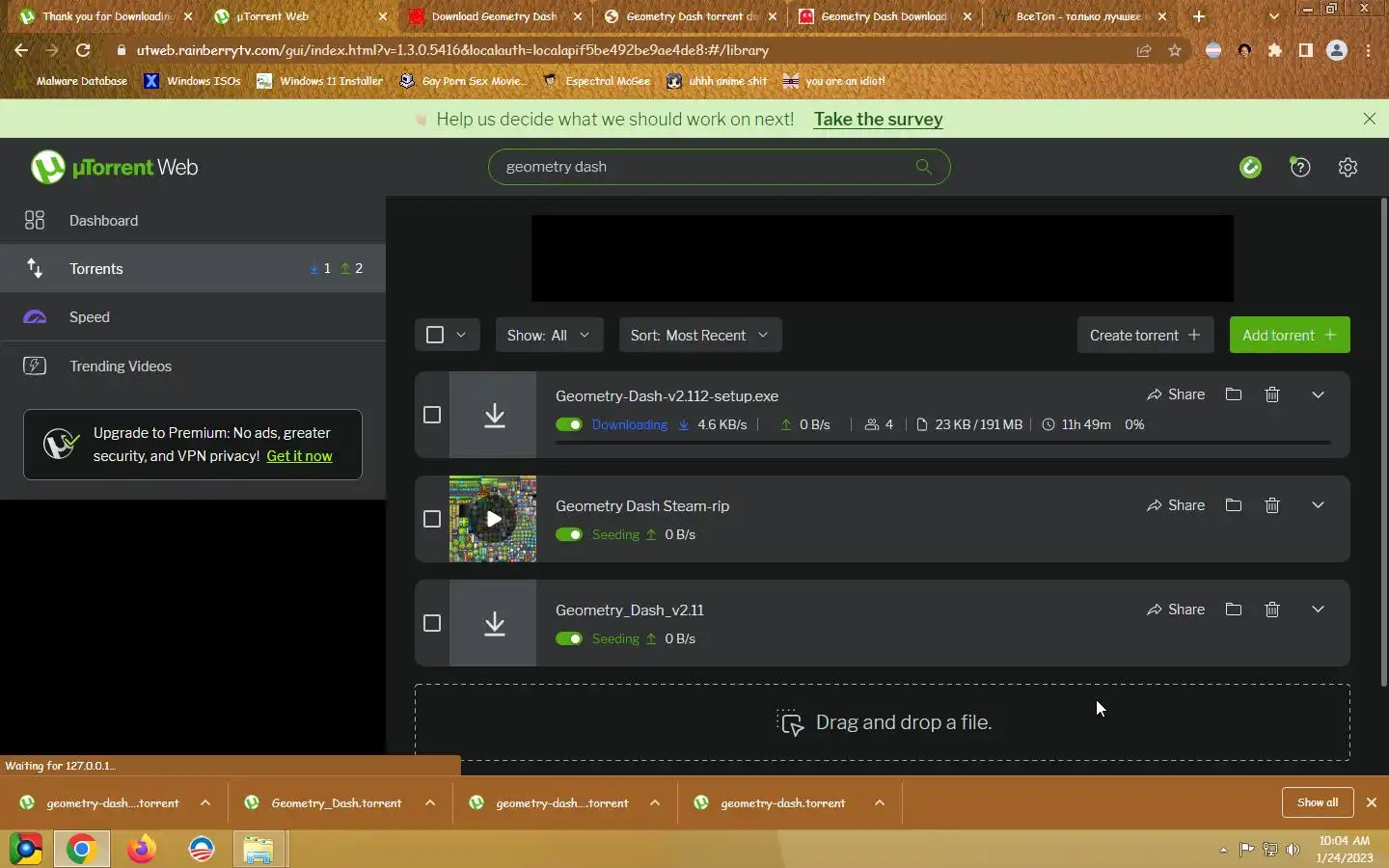The image size is (1389, 868).
Task: Switch to the Download Geometry Dash tab
Action: [494, 16]
